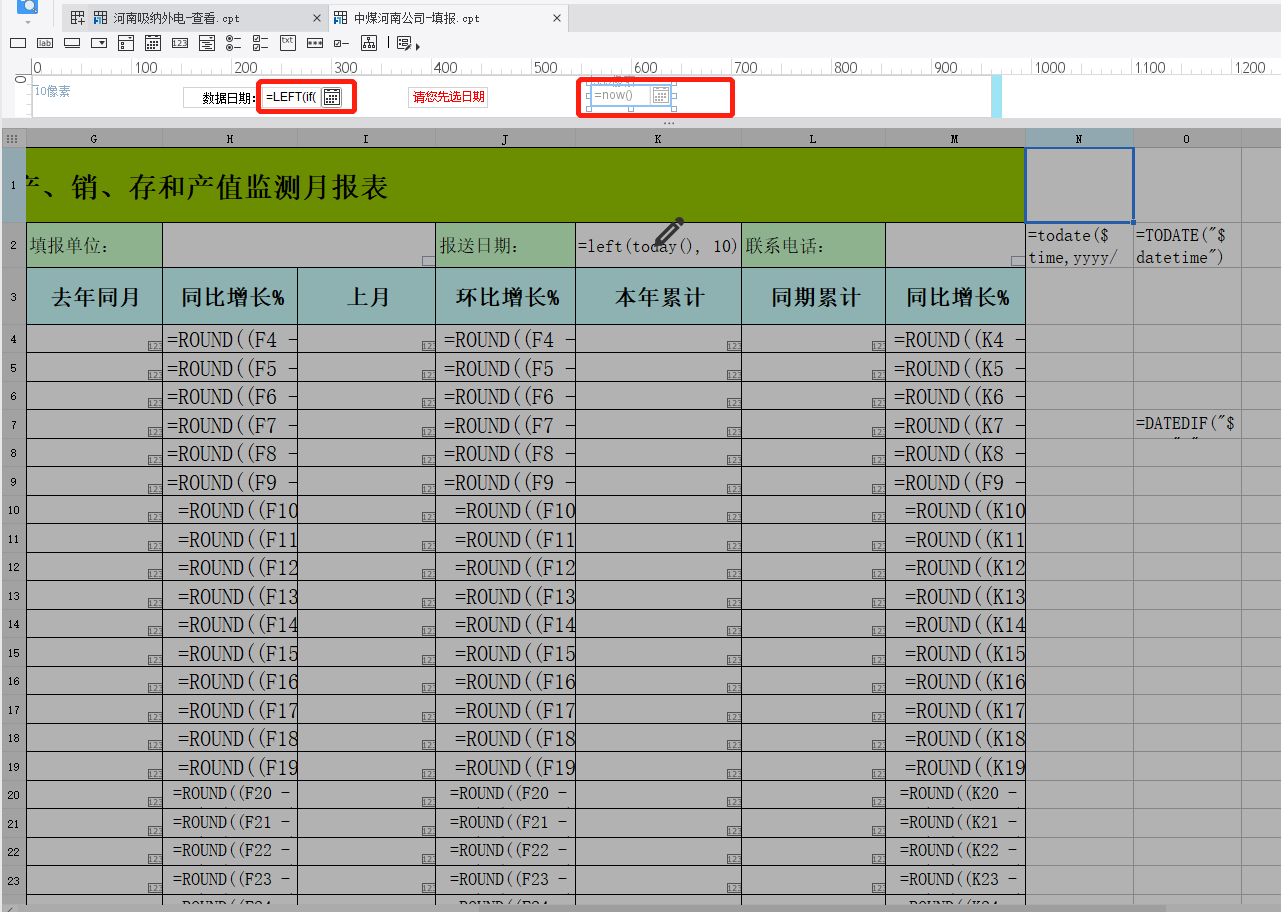Click the 产、销、存和产值监测月报表 title cell
The width and height of the screenshot is (1281, 912).
[526, 185]
